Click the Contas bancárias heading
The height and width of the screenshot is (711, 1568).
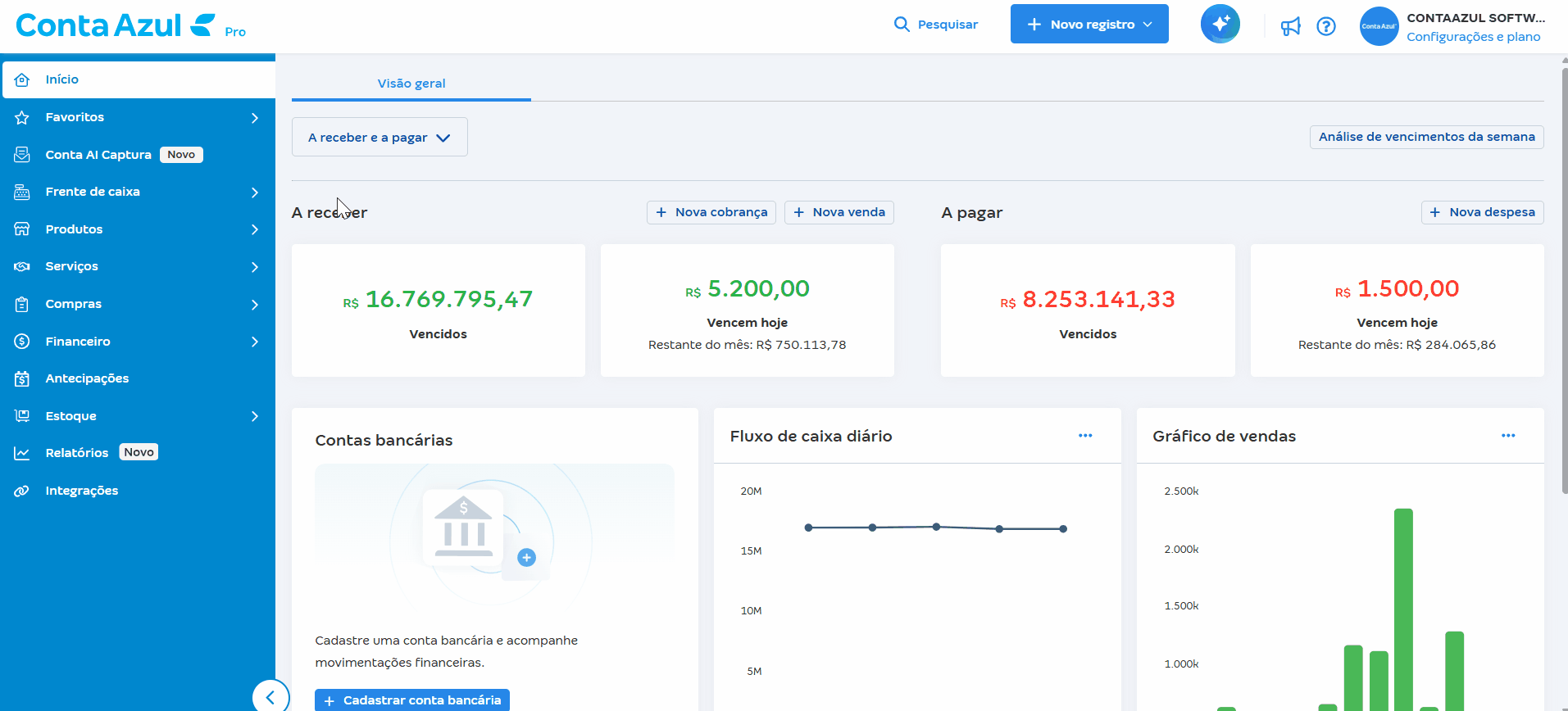coord(384,440)
